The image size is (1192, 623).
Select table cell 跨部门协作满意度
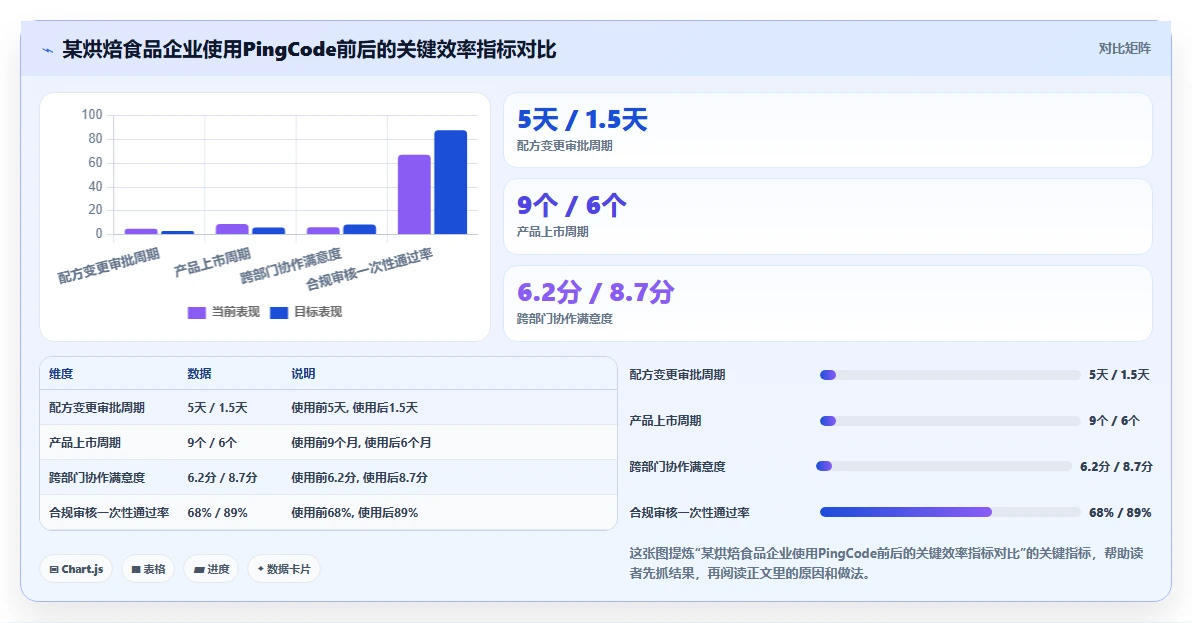pyautogui.click(x=97, y=478)
